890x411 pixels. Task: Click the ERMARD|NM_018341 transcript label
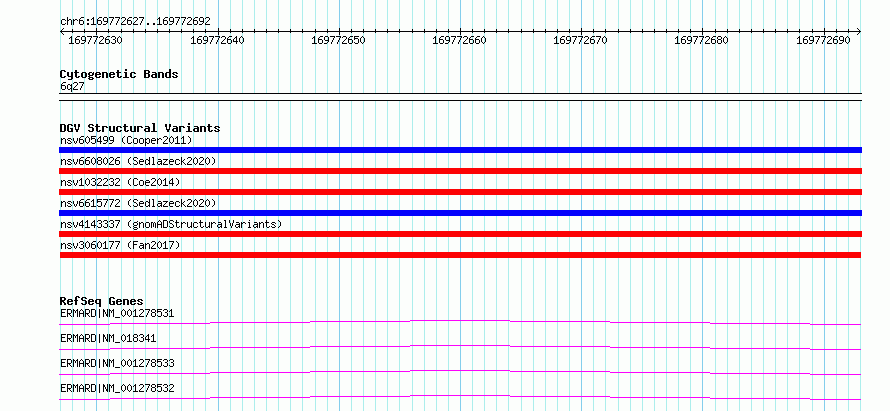pyautogui.click(x=108, y=338)
